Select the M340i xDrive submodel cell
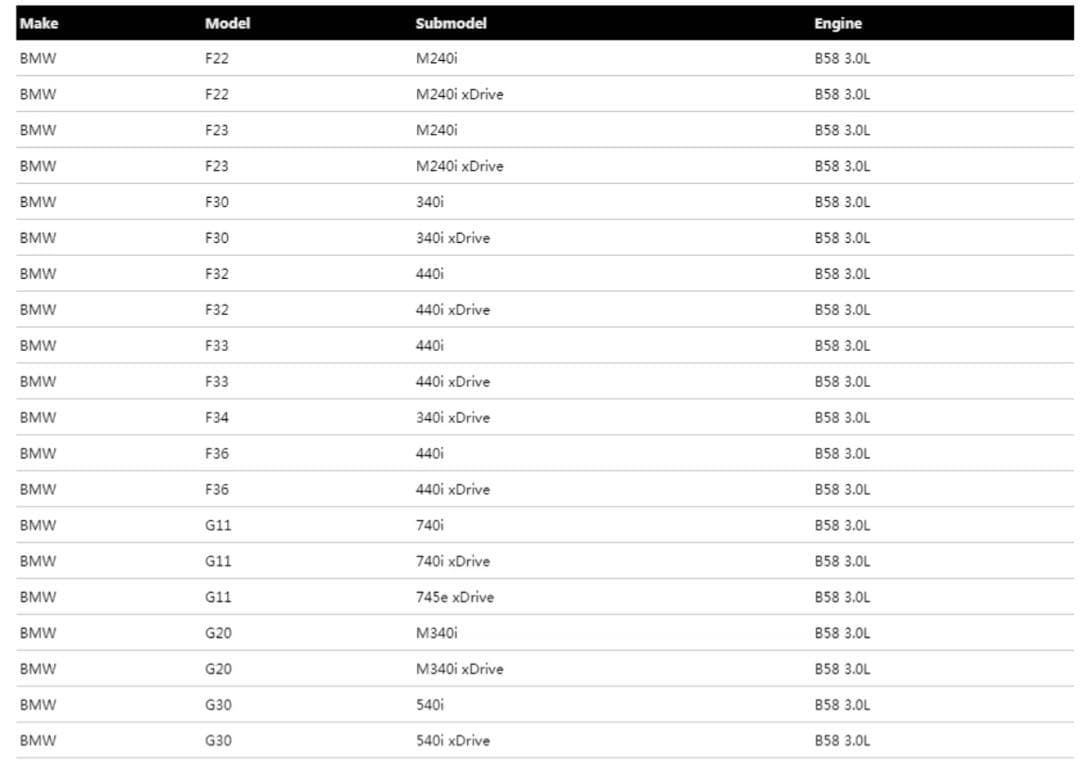The image size is (1080, 774). 459,669
